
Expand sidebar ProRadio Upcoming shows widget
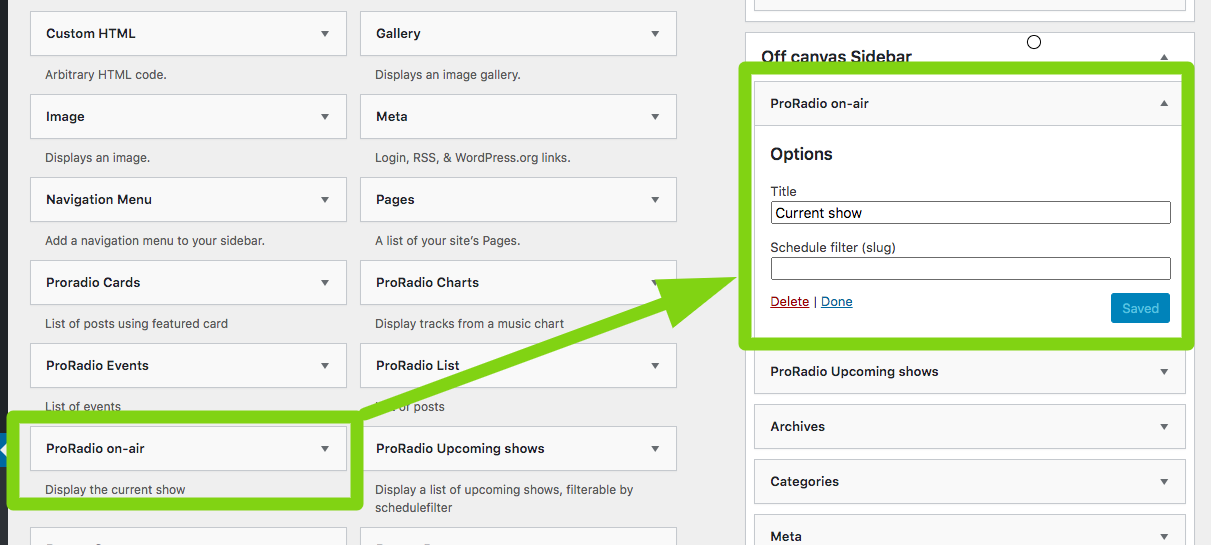coord(1164,372)
